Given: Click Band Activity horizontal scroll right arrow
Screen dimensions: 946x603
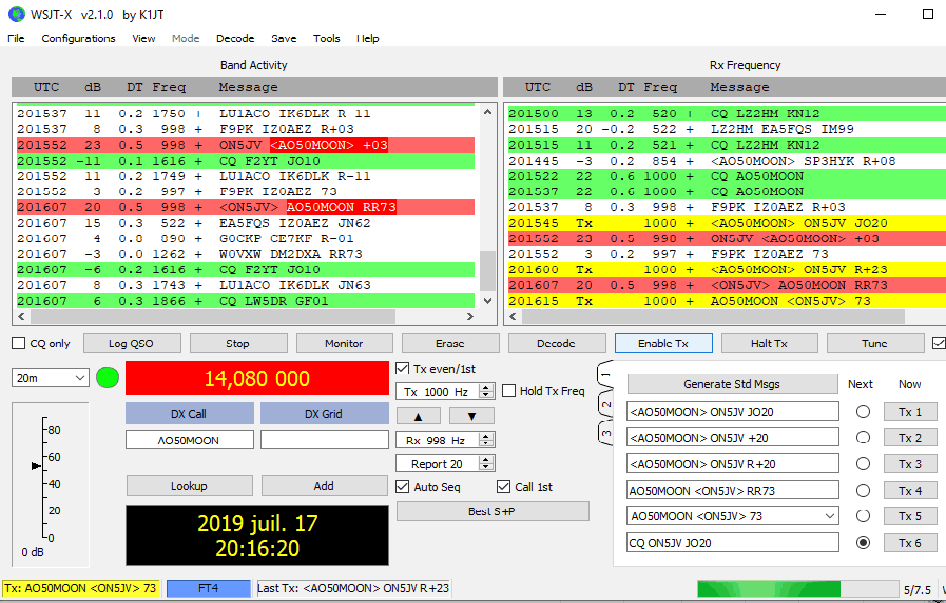Looking at the screenshot, I should click(x=470, y=316).
